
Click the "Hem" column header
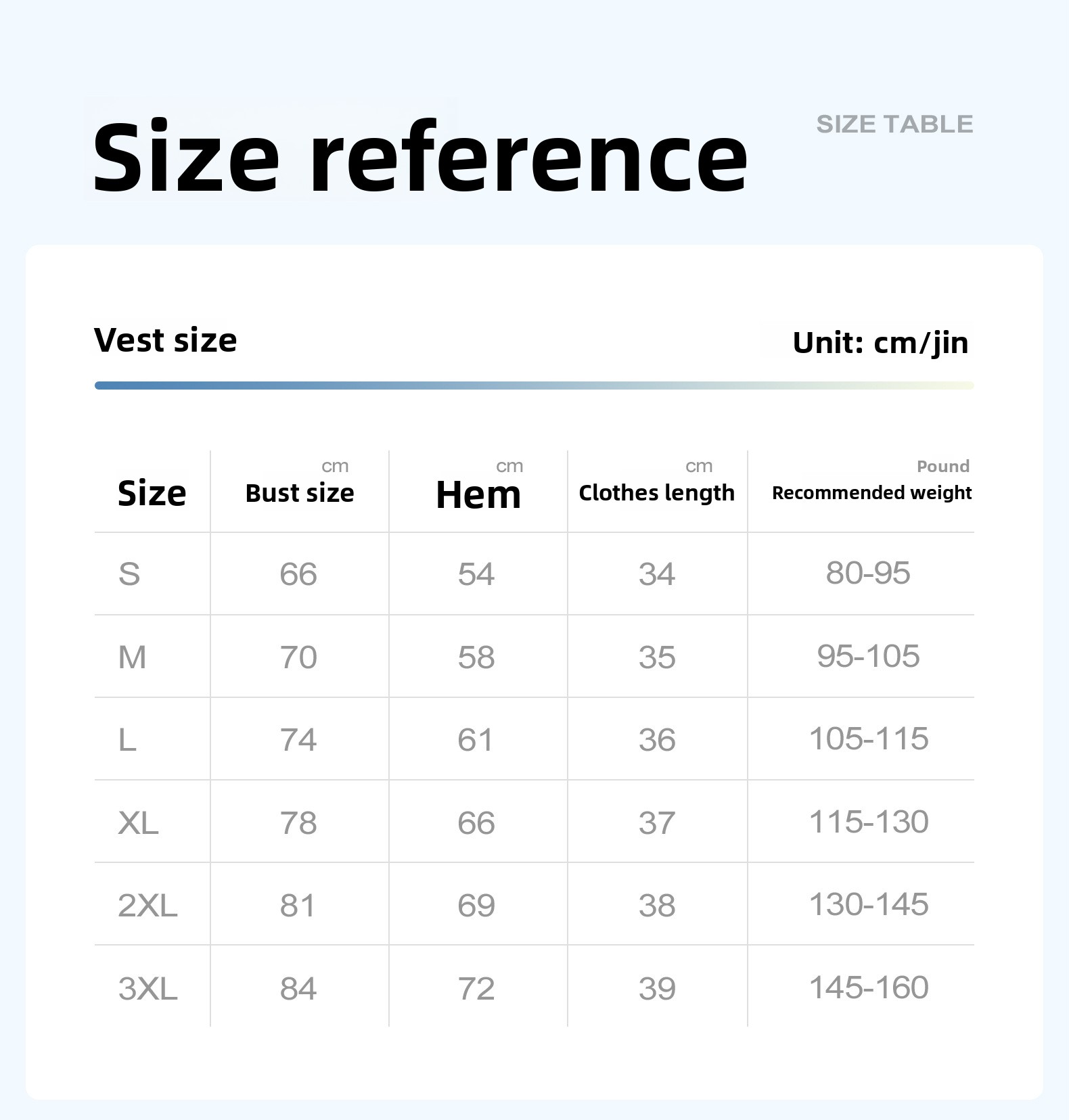(x=478, y=494)
